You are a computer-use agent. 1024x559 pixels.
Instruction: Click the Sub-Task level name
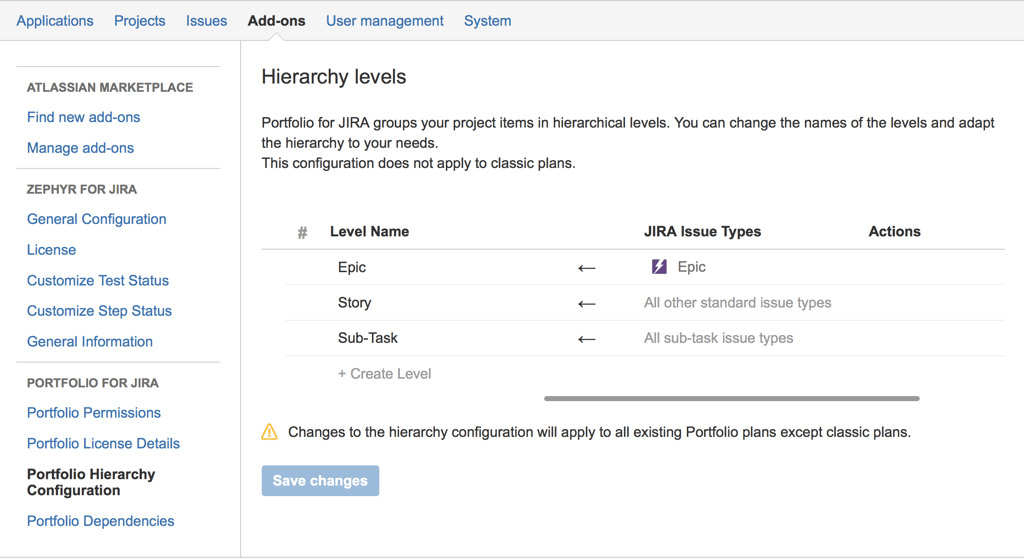pos(368,338)
